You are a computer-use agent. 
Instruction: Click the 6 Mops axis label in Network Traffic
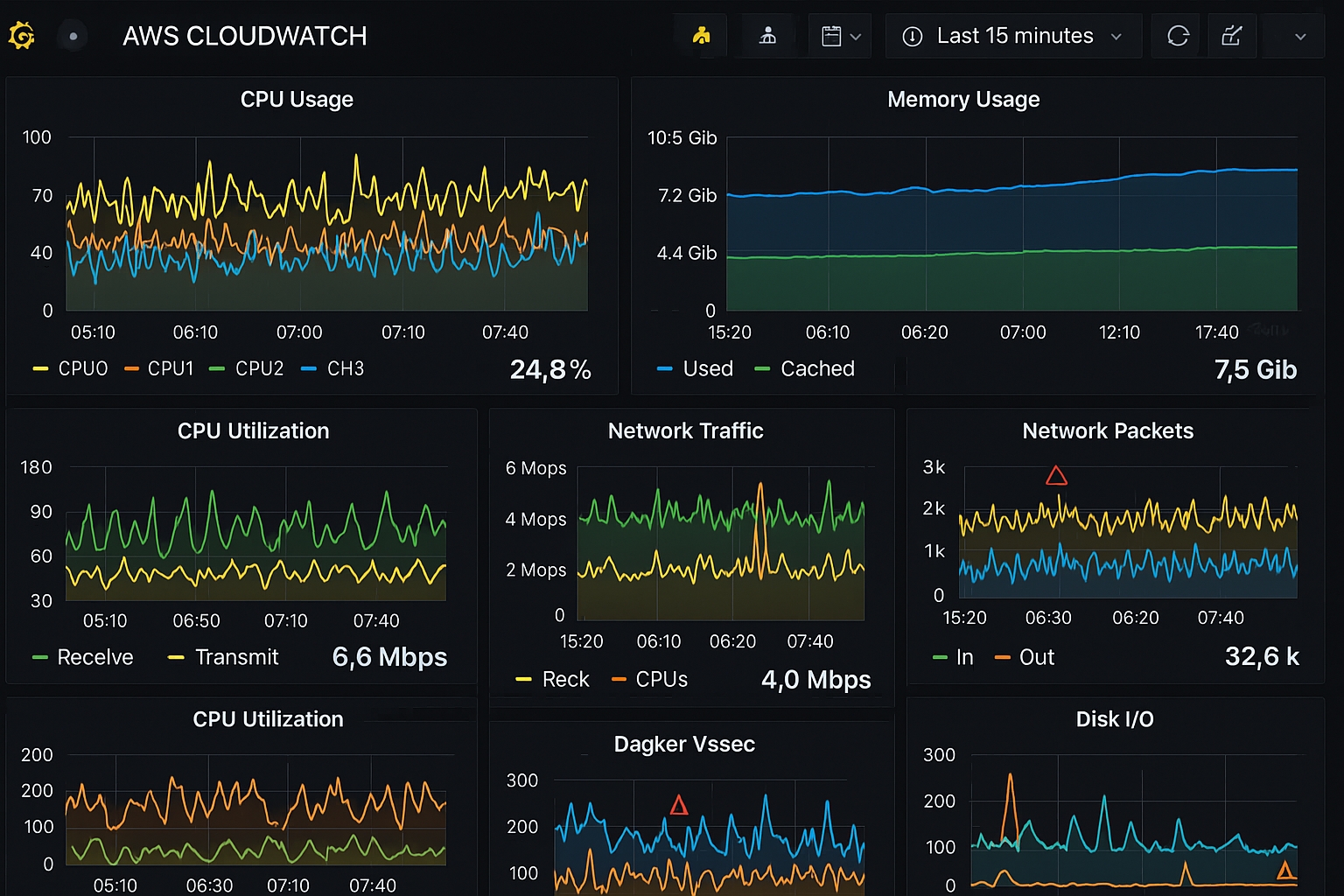pos(535,468)
